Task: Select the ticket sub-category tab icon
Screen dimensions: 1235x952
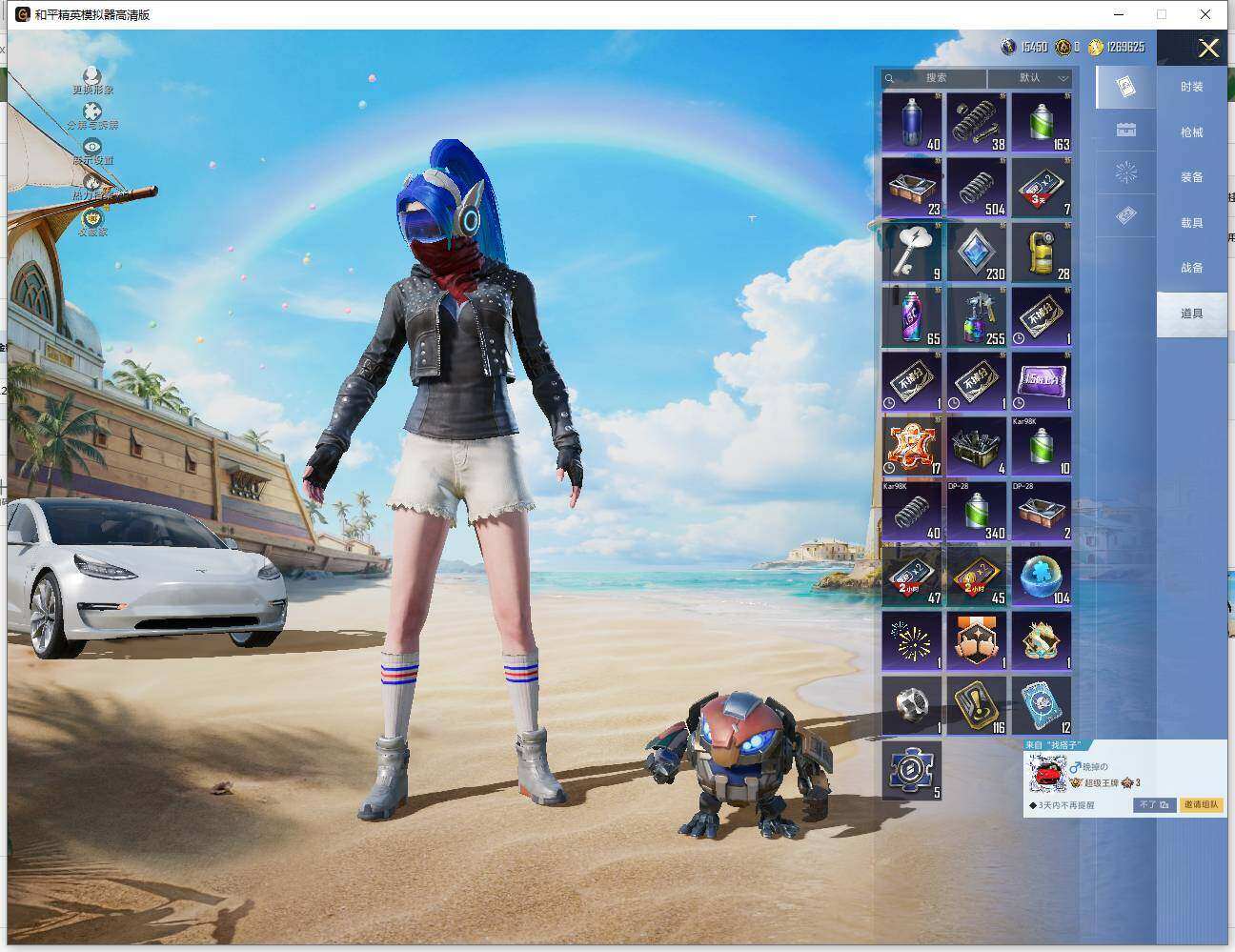Action: (1125, 216)
